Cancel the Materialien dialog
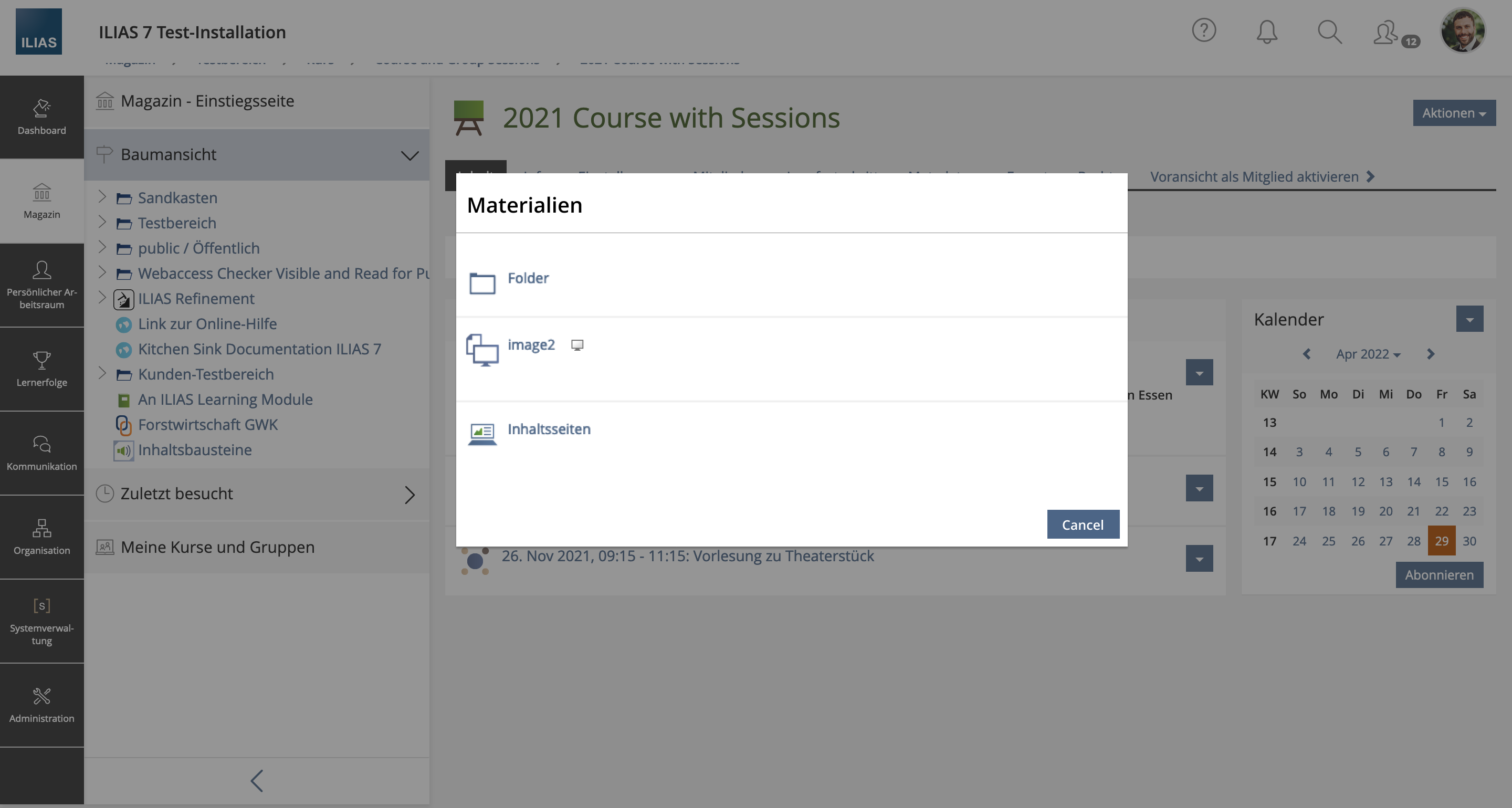Viewport: 1512px width, 808px height. coord(1083,524)
